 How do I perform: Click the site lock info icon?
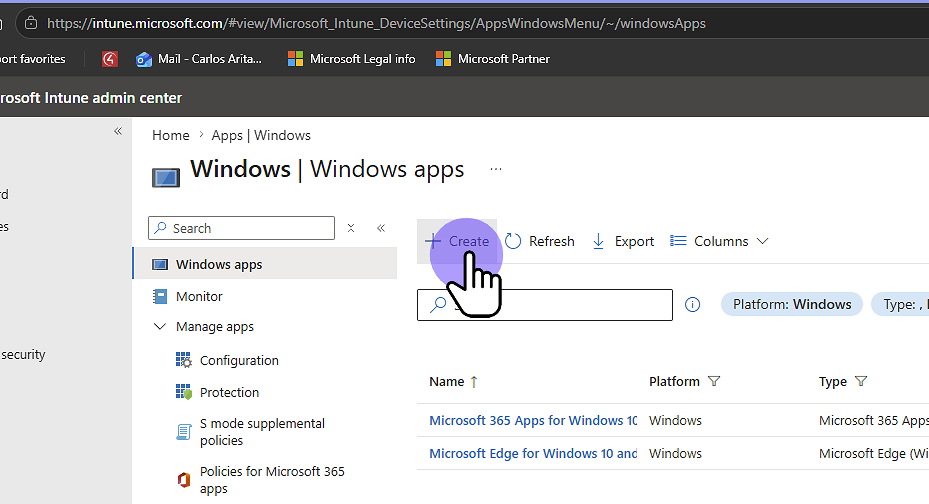31,23
